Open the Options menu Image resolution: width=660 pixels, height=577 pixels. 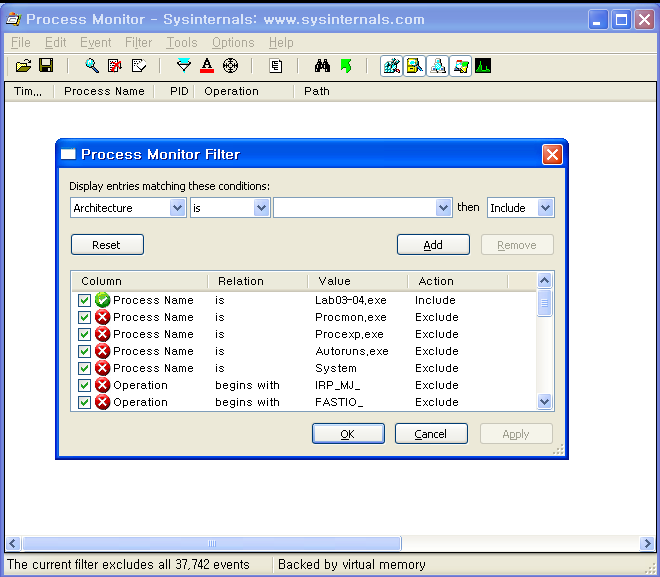click(x=233, y=43)
